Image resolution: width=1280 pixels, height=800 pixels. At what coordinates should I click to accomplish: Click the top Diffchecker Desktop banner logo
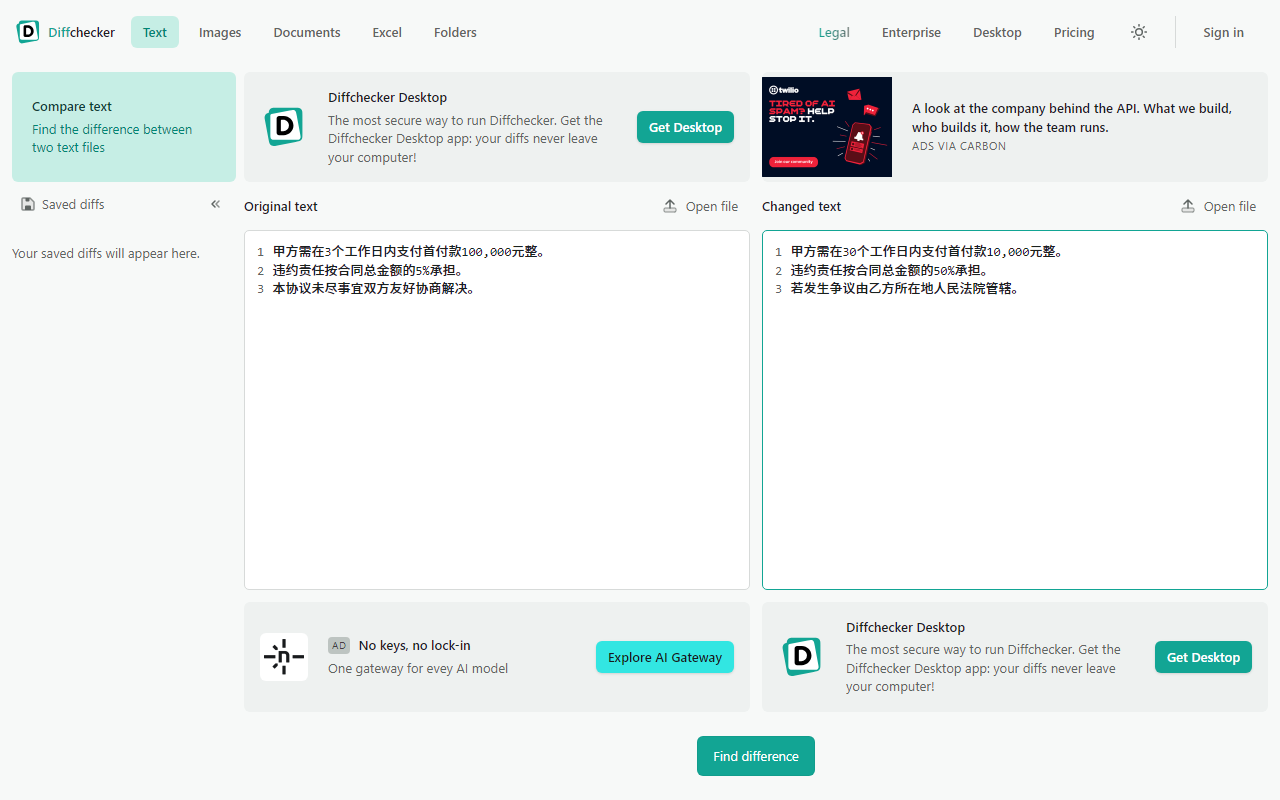(284, 127)
